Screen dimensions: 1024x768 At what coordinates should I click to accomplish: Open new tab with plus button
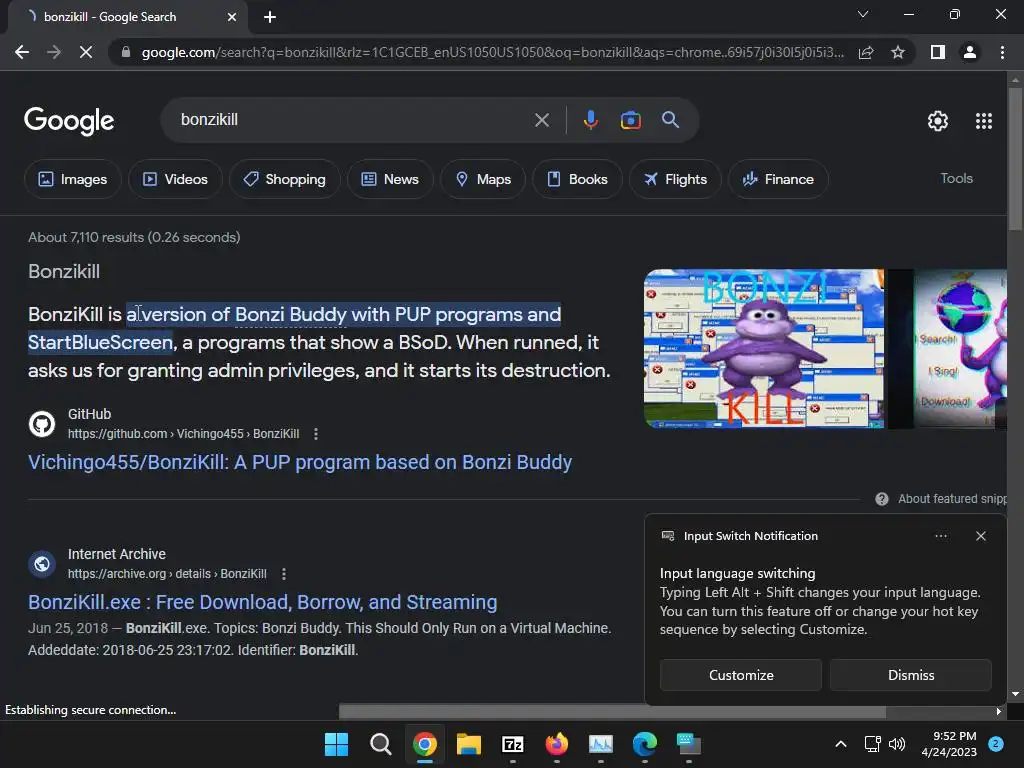[x=270, y=17]
